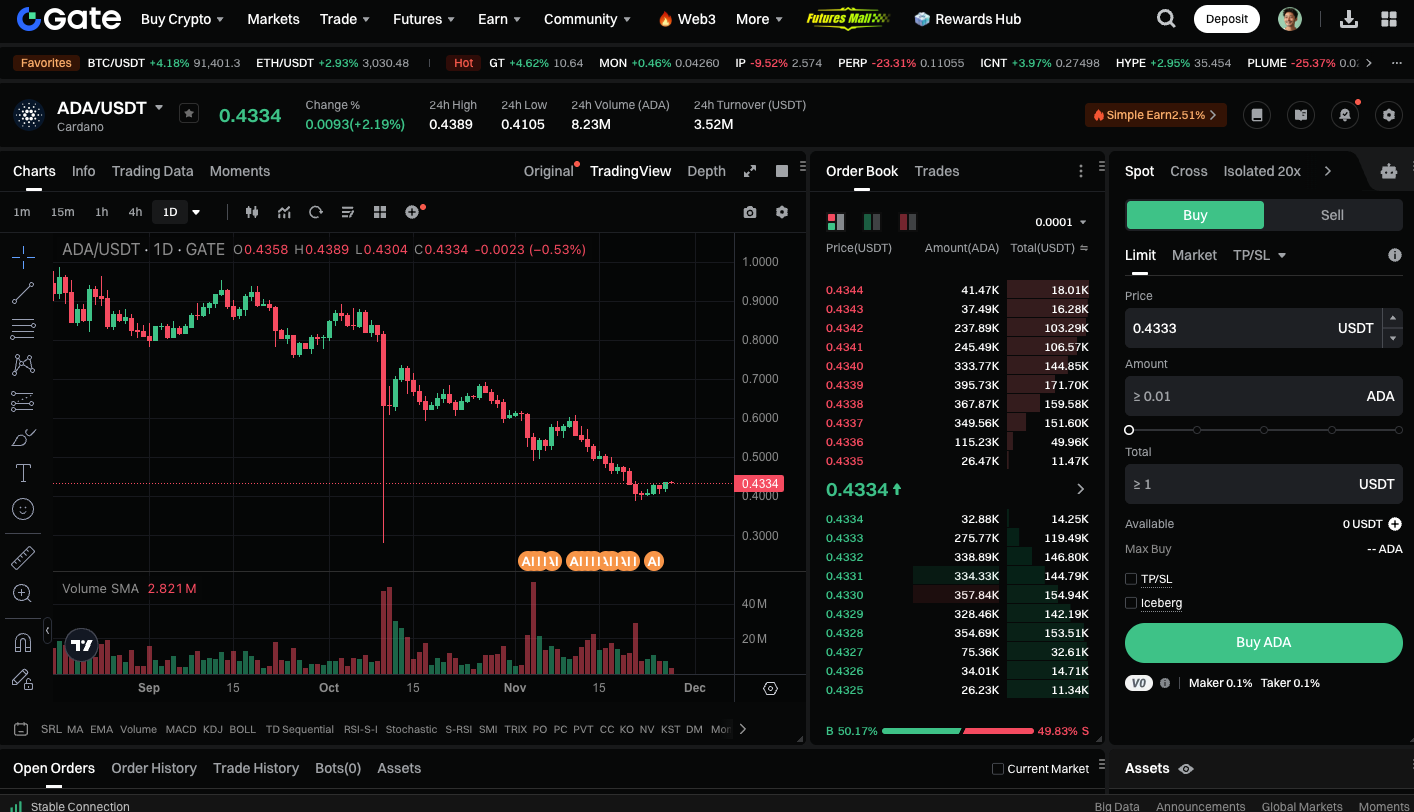Switch to Cross margin tab
This screenshot has height=812, width=1414.
click(1189, 171)
